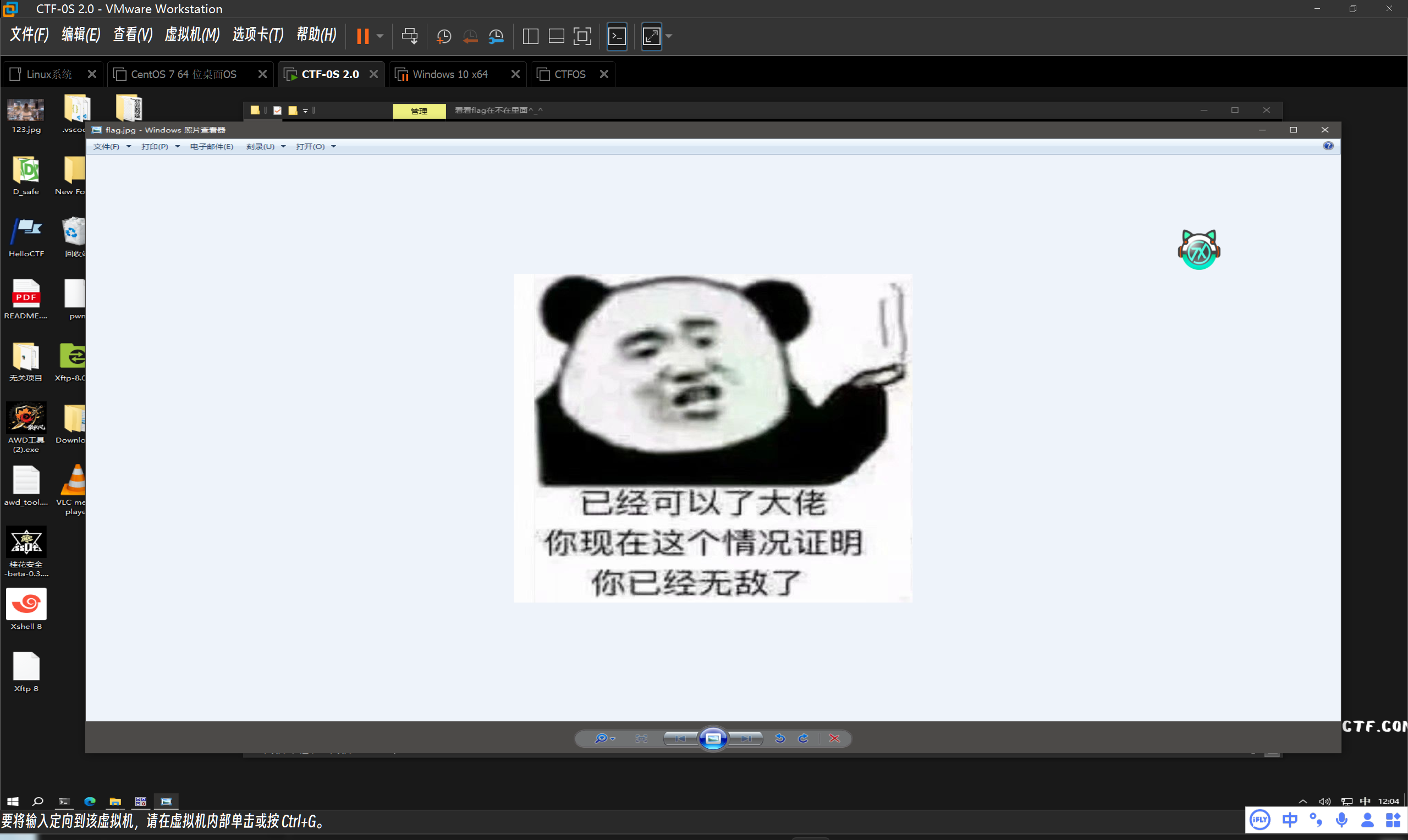
Task: Rotate flag.jpg clockwise
Action: [804, 738]
